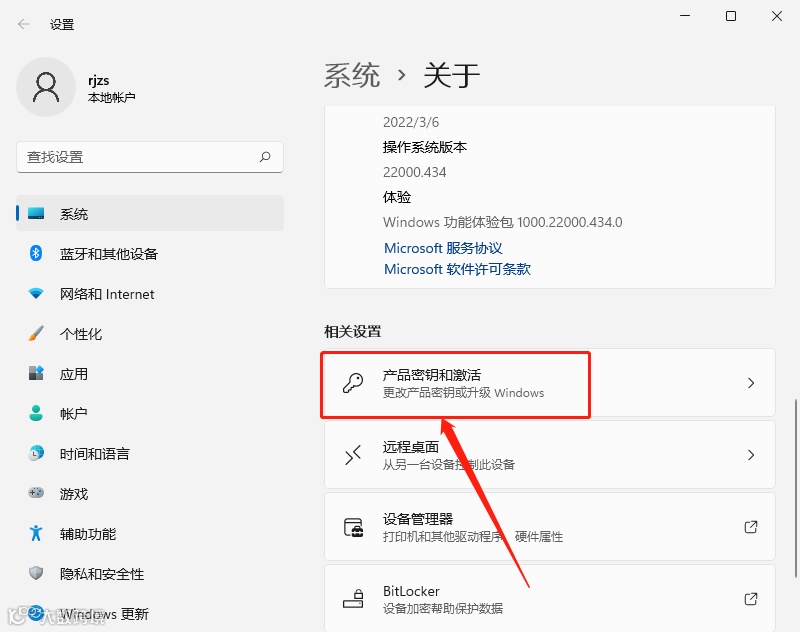Image resolution: width=800 pixels, height=632 pixels.
Task: Open 远程桌面 card
Action: coord(550,455)
